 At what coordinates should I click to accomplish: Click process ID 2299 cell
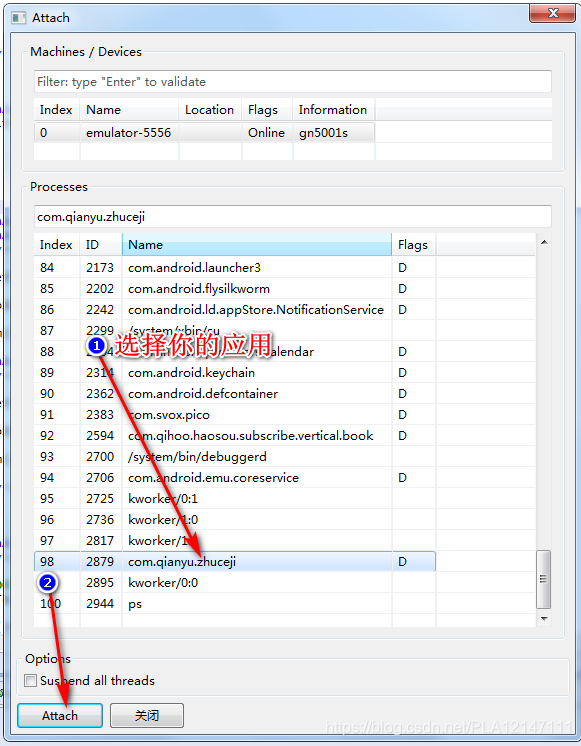click(100, 330)
